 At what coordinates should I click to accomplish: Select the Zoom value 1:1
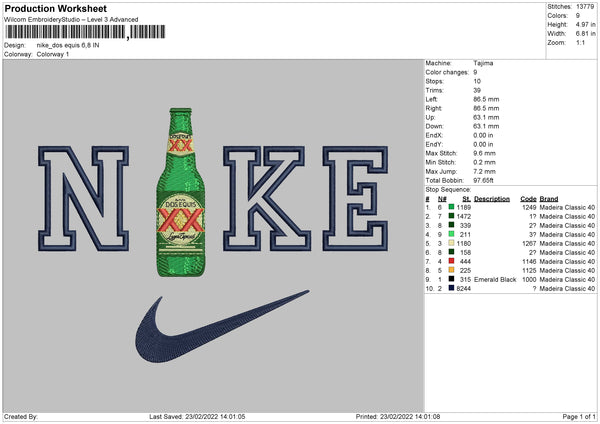click(580, 42)
